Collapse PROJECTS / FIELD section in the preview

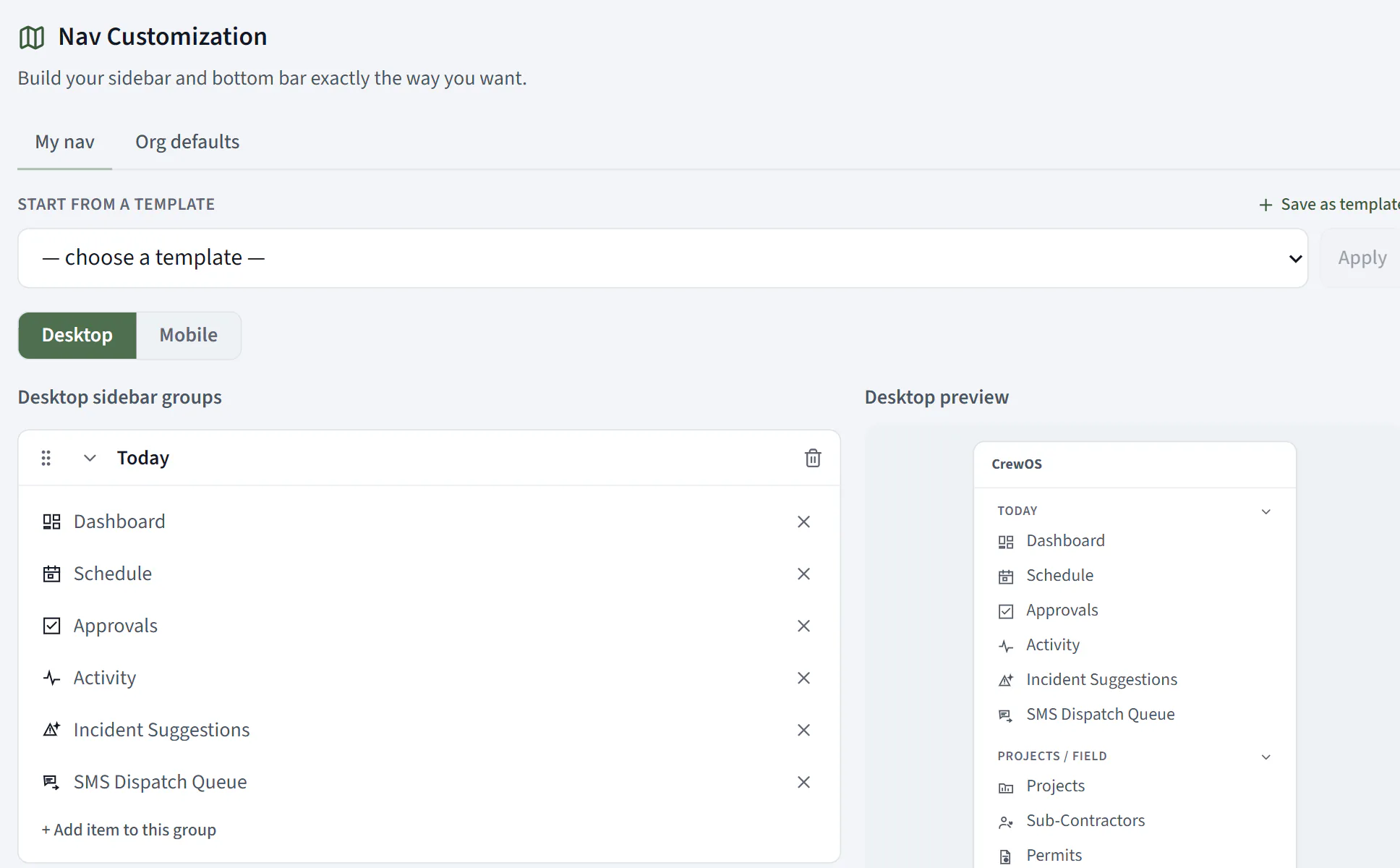[x=1266, y=757]
